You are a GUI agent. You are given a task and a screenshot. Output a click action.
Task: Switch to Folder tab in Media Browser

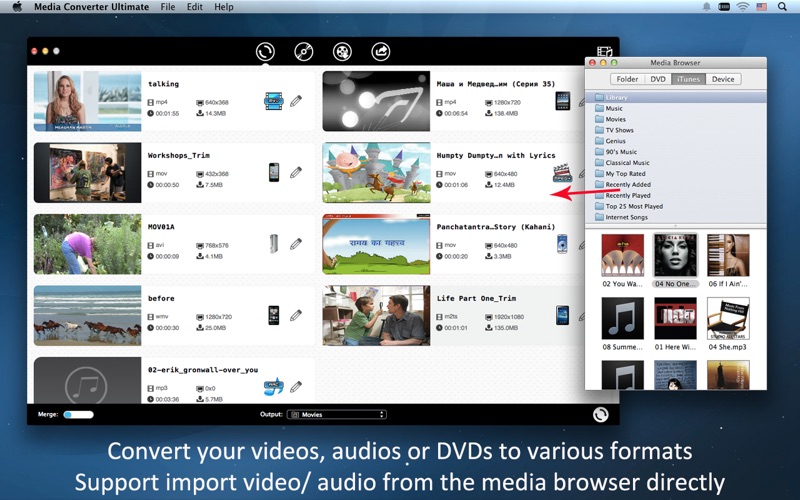point(627,79)
